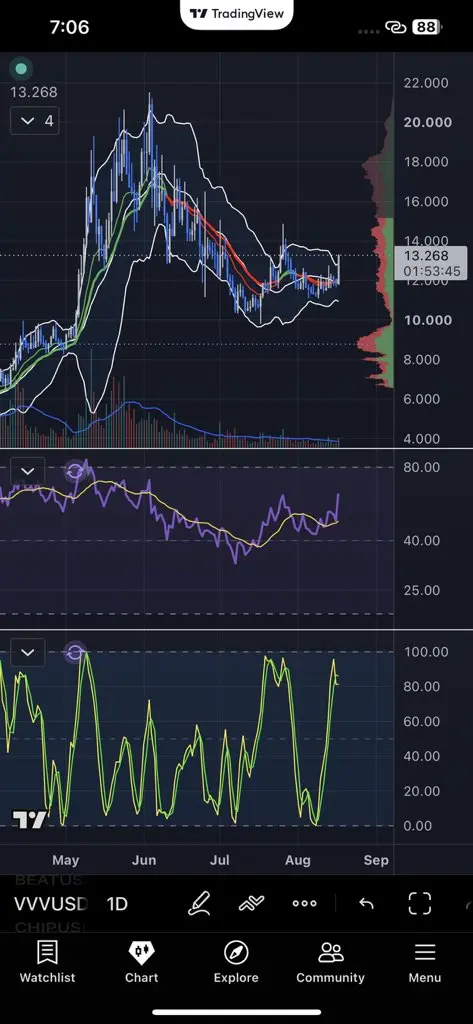Change the 1D timeframe interval
473x1024 pixels.
point(117,904)
